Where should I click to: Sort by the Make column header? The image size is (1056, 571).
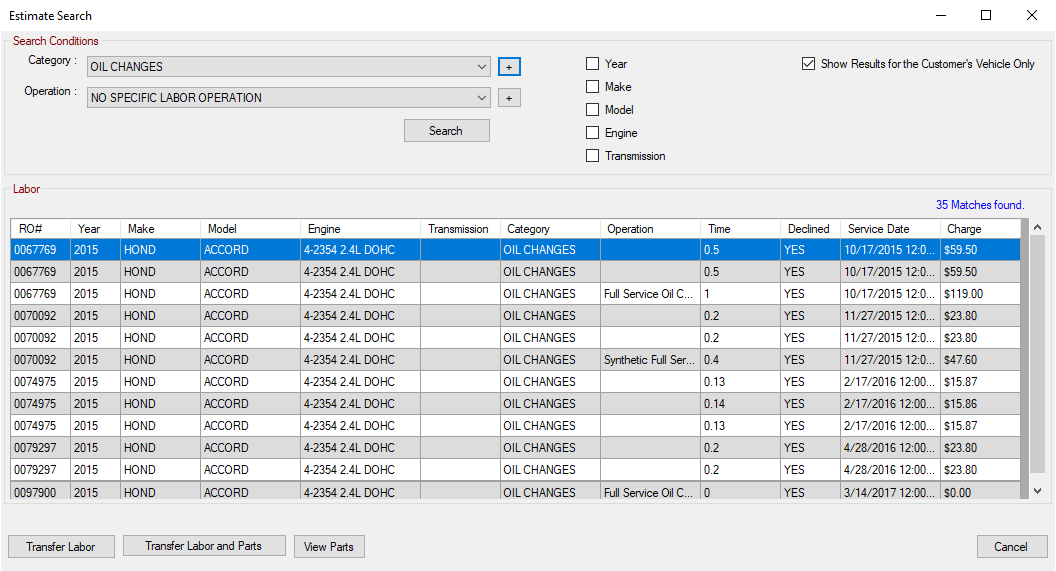pyautogui.click(x=160, y=229)
